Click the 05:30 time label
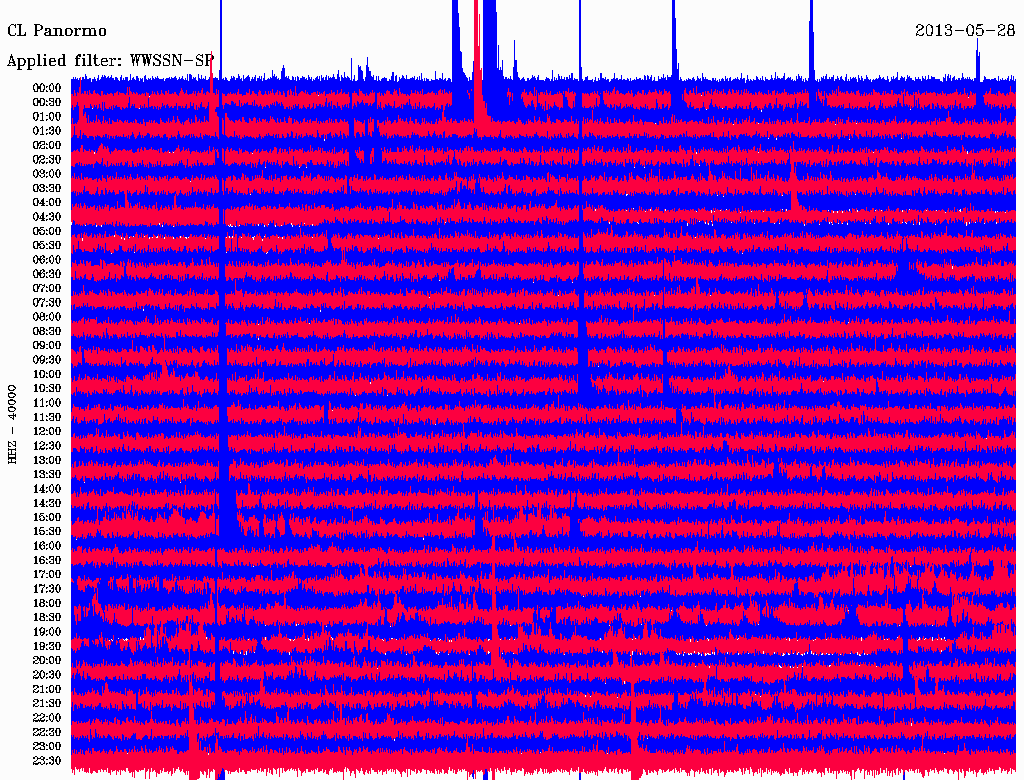The image size is (1024, 780). [x=47, y=246]
